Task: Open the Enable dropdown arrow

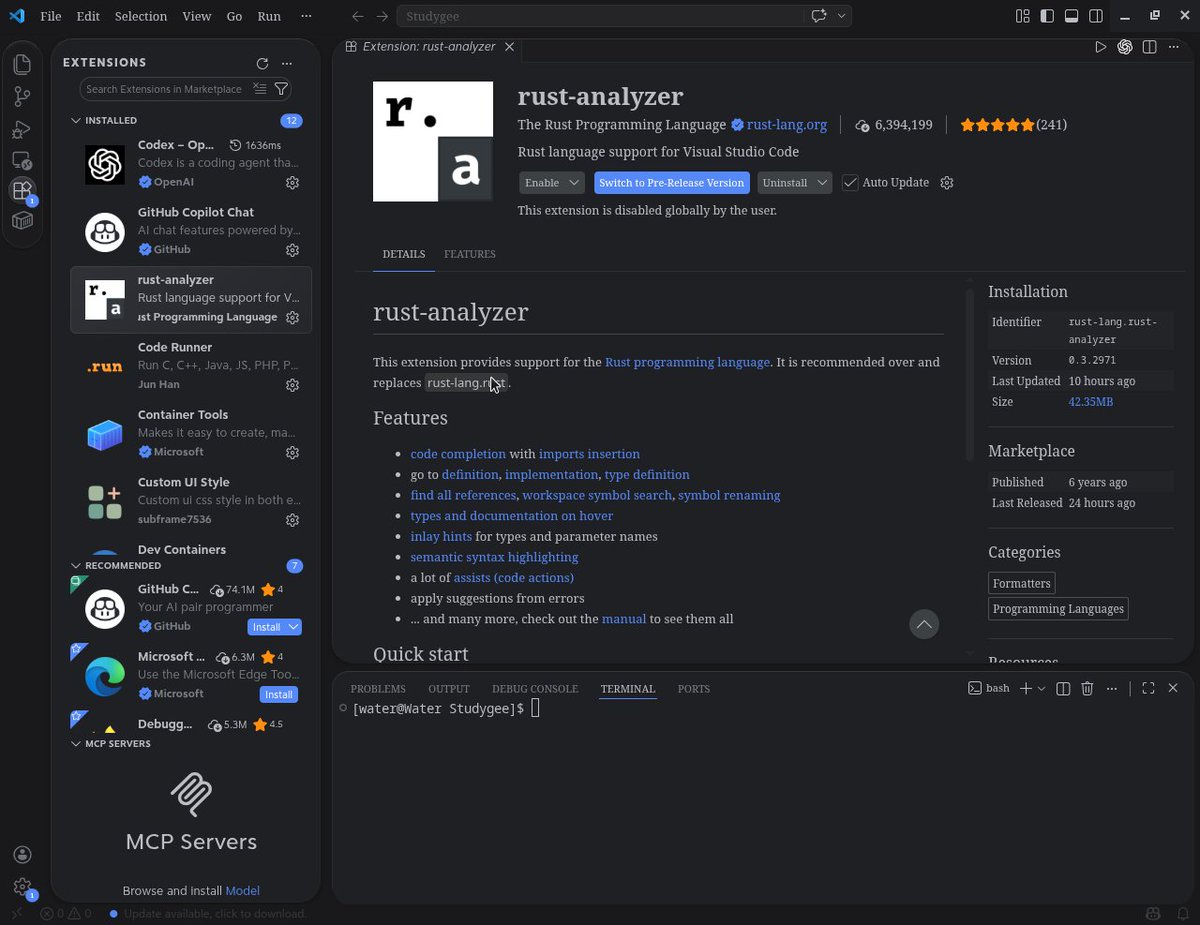Action: [575, 183]
